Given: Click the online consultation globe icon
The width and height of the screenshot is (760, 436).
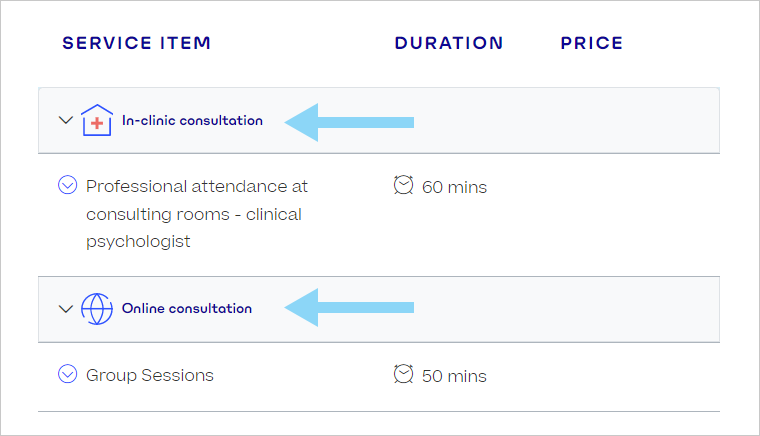Looking at the screenshot, I should click(x=97, y=309).
